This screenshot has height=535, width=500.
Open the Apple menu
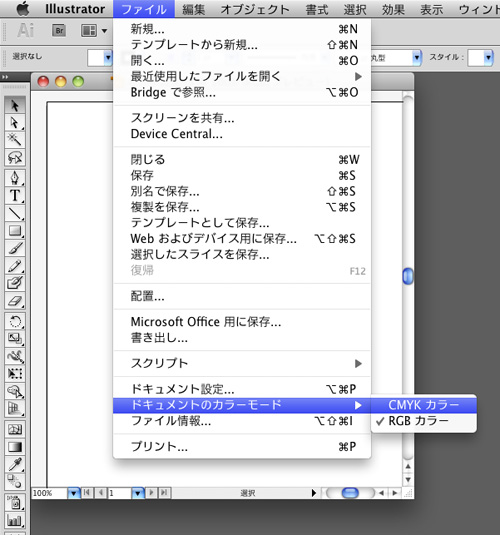pyautogui.click(x=23, y=9)
